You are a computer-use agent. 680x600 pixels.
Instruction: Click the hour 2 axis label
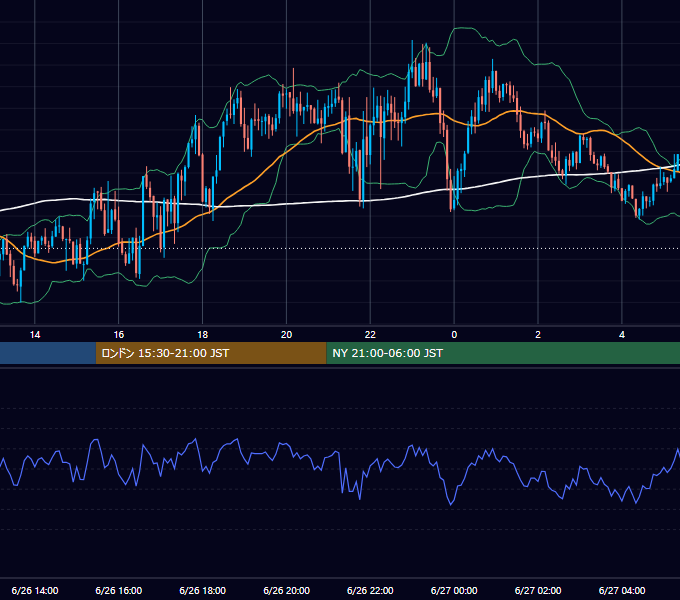[x=538, y=335]
